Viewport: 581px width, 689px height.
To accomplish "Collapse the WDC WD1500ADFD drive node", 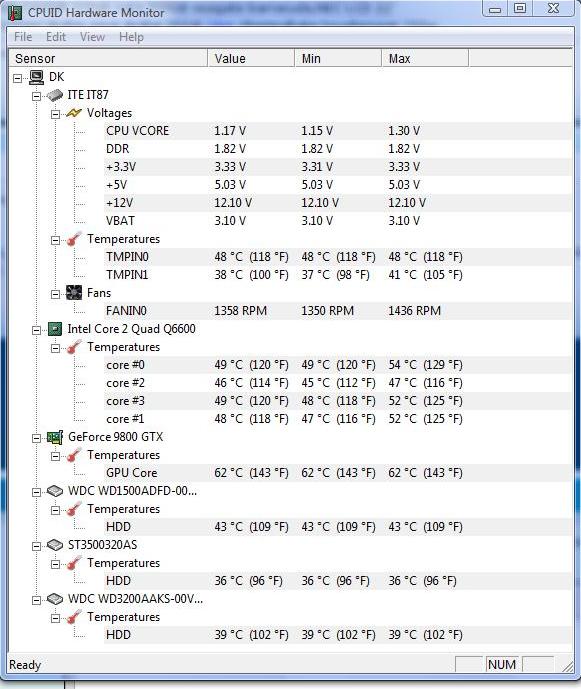I will 36,493.
